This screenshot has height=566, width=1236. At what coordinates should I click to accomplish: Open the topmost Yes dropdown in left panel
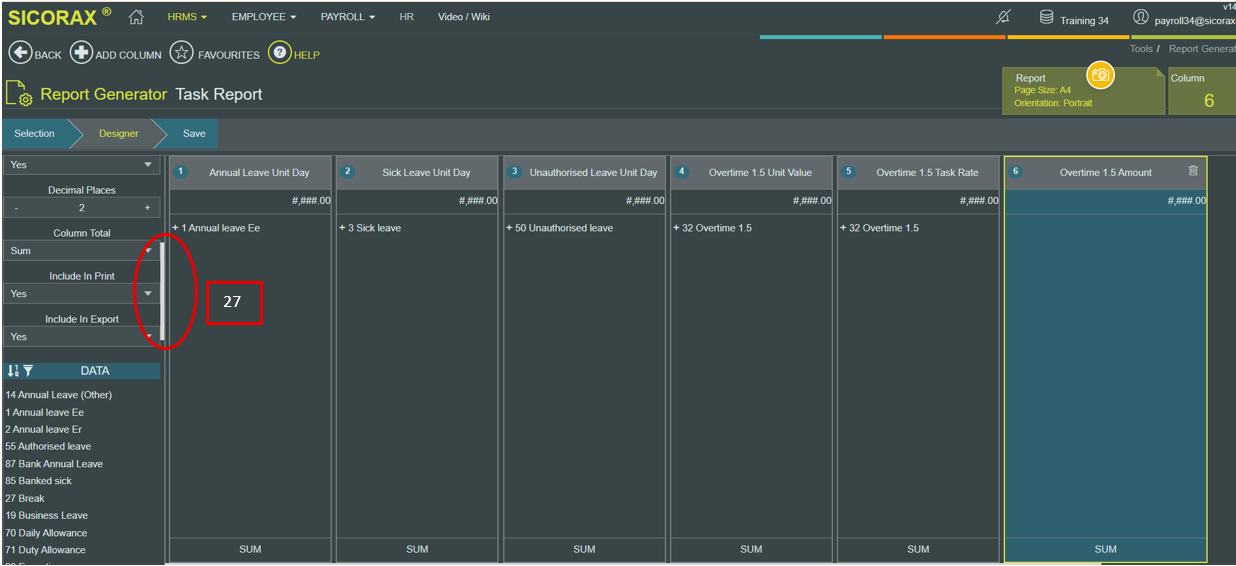pos(81,164)
